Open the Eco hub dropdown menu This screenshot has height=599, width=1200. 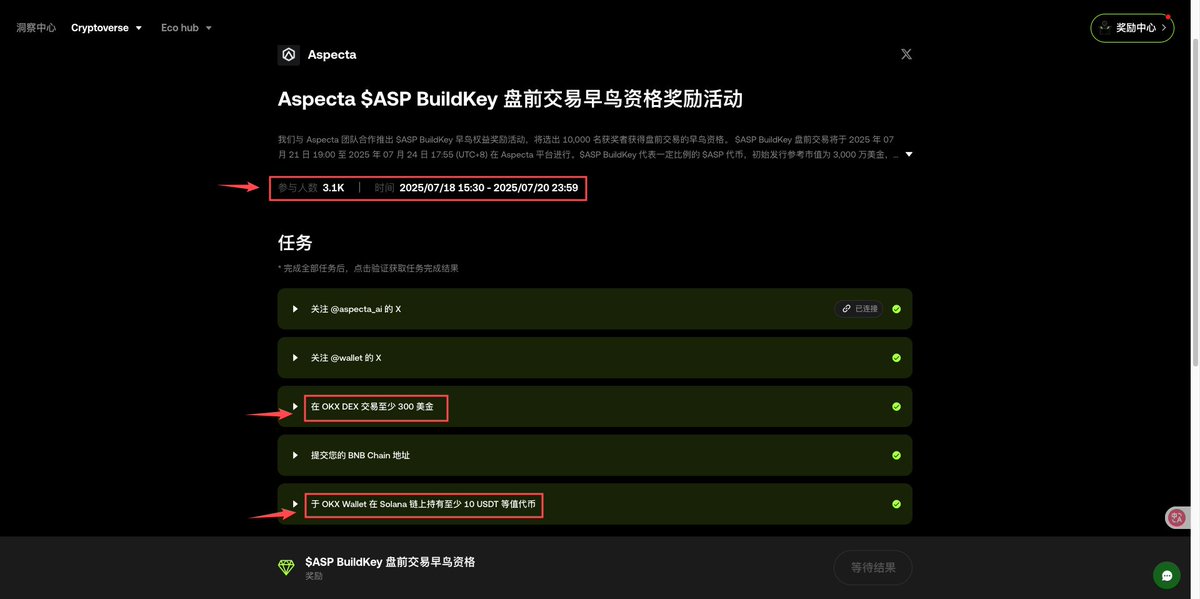pyautogui.click(x=187, y=28)
